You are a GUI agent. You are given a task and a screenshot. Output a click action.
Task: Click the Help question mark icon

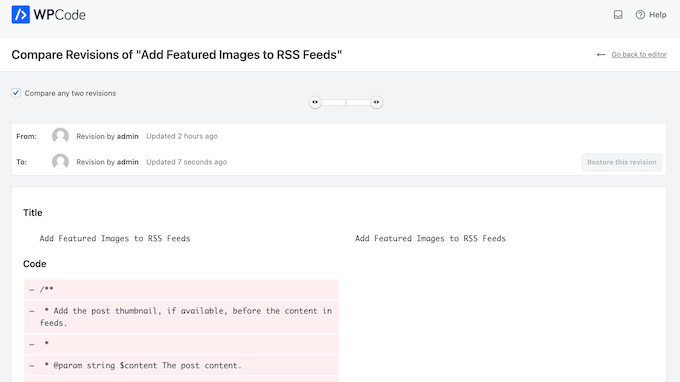(x=640, y=15)
